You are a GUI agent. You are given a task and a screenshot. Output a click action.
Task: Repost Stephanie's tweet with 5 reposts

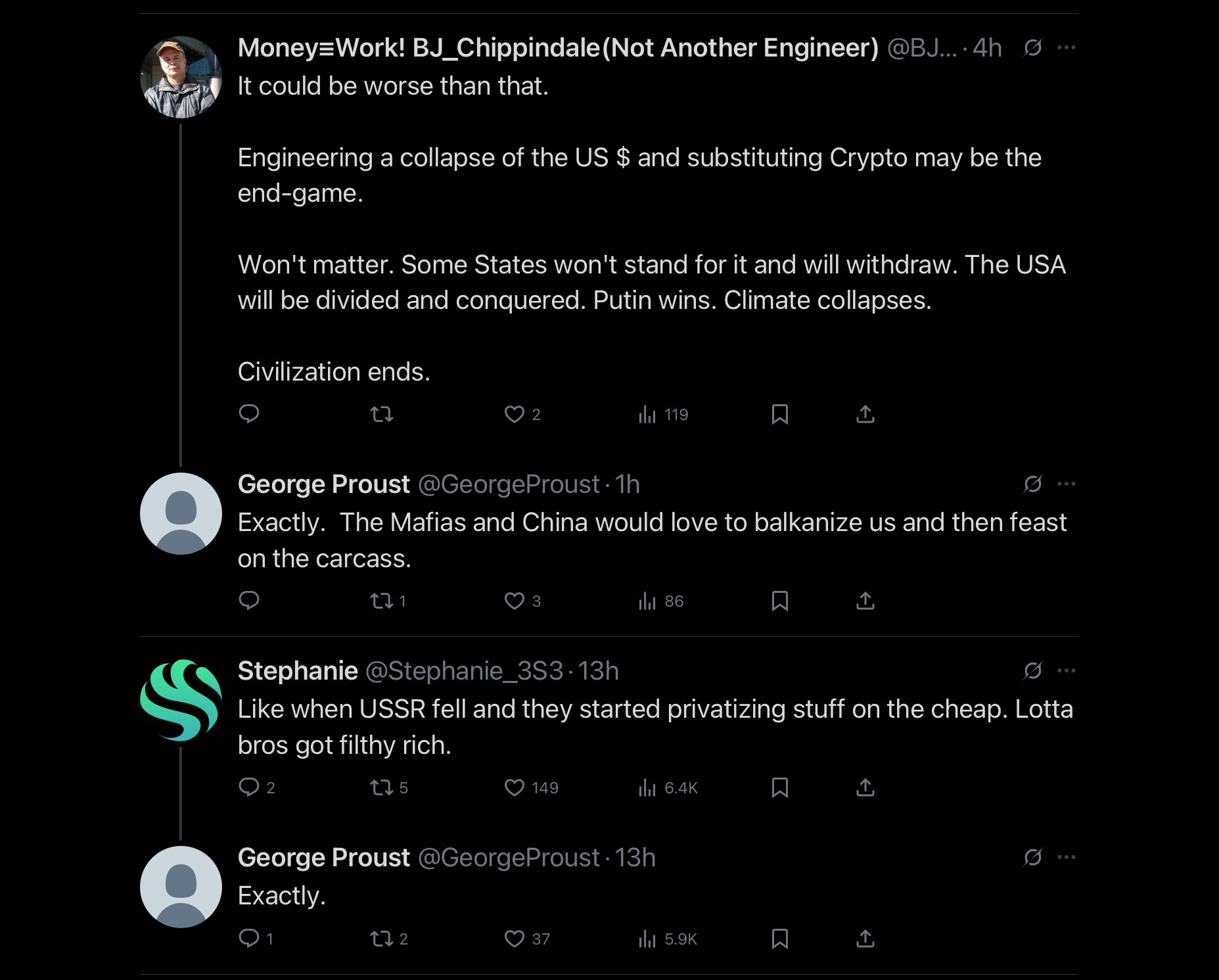[388, 787]
